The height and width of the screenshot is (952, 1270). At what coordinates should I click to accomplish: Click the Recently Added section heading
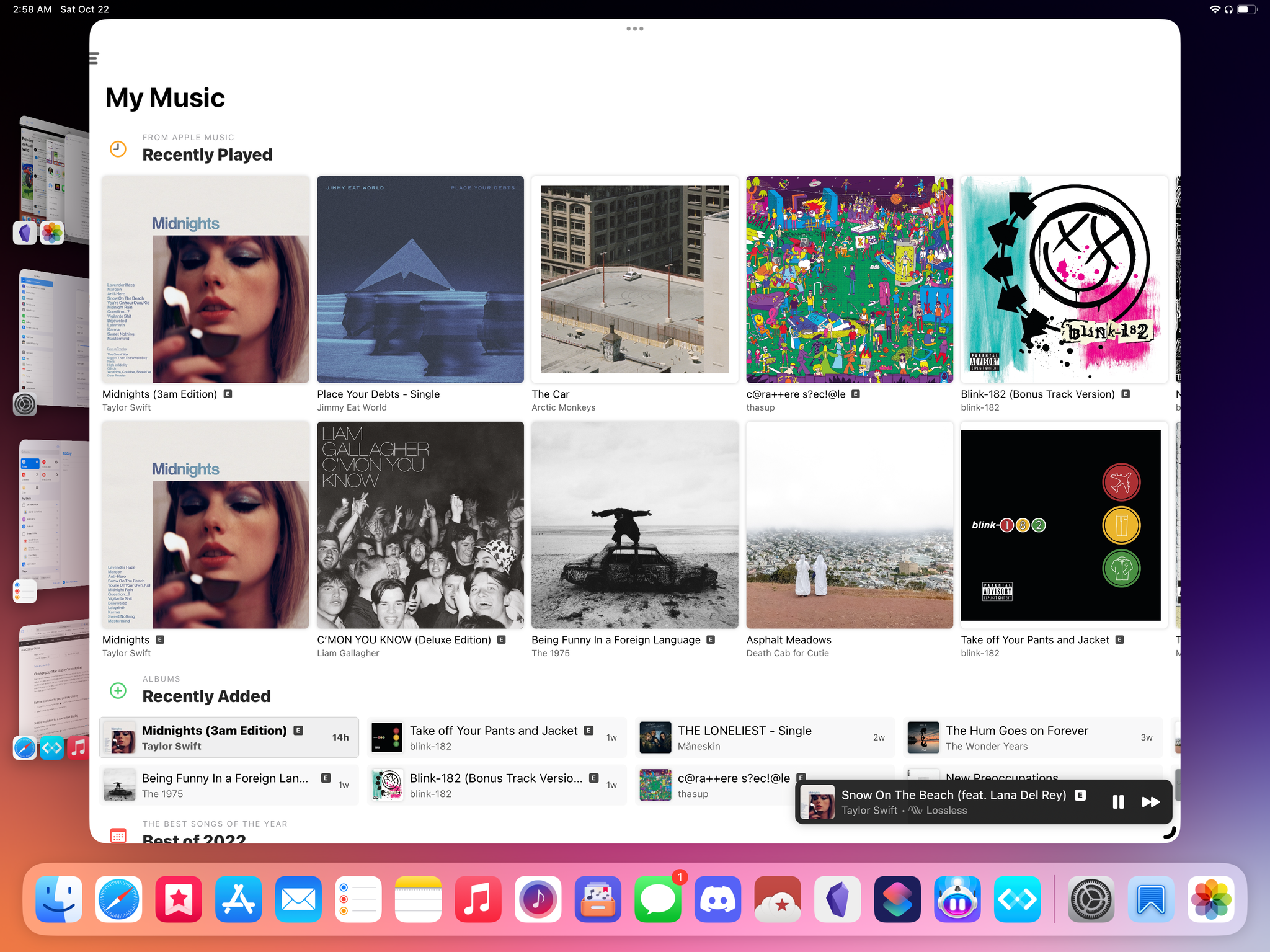coord(206,696)
